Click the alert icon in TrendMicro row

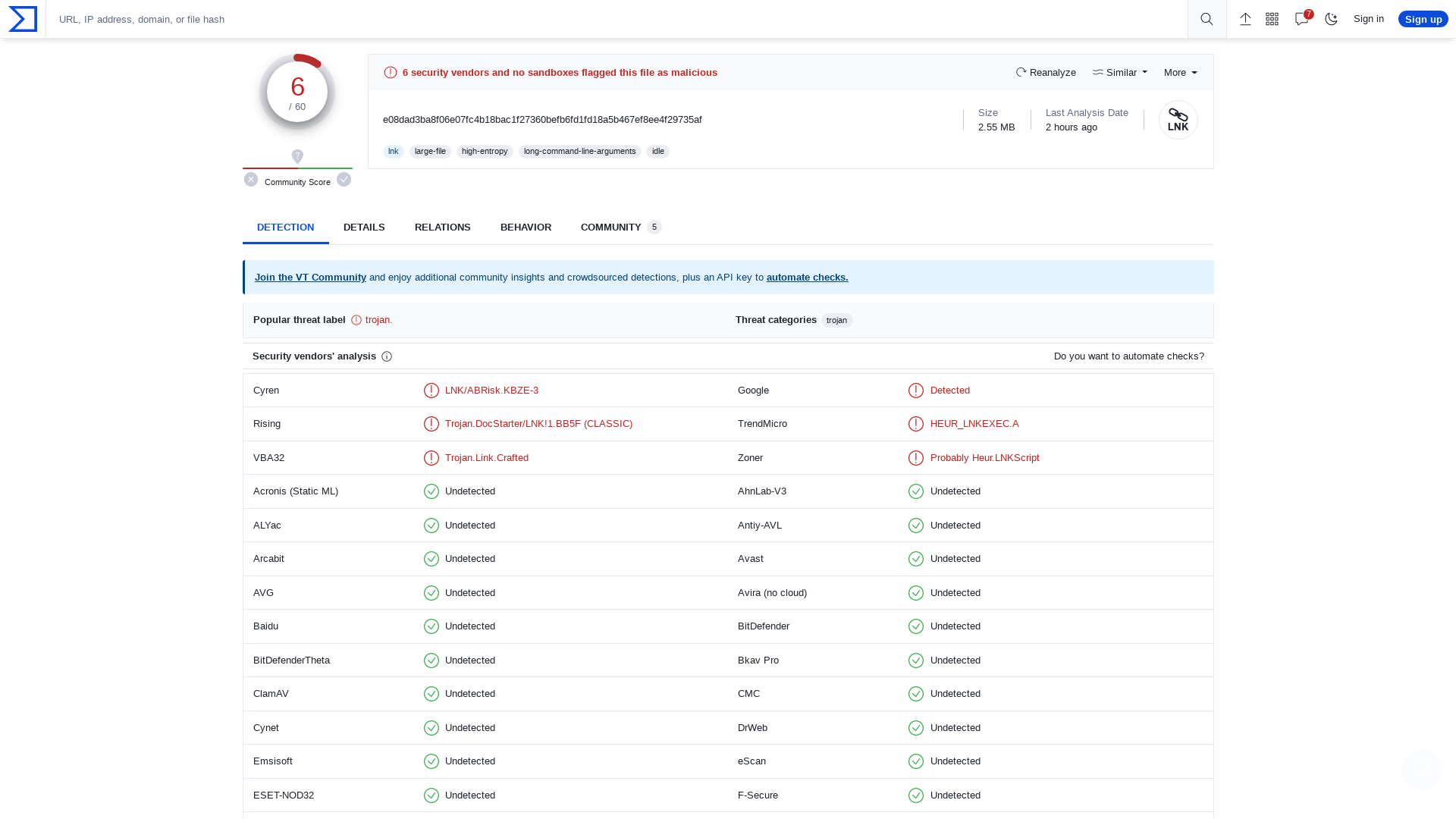click(x=916, y=424)
